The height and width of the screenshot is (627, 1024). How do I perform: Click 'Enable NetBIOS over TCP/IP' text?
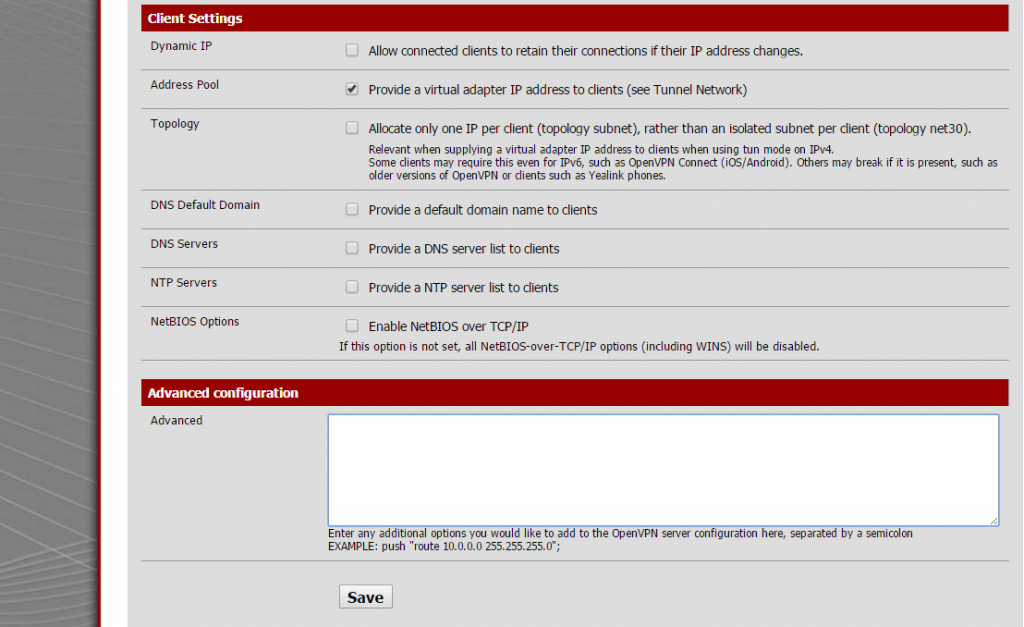(448, 327)
